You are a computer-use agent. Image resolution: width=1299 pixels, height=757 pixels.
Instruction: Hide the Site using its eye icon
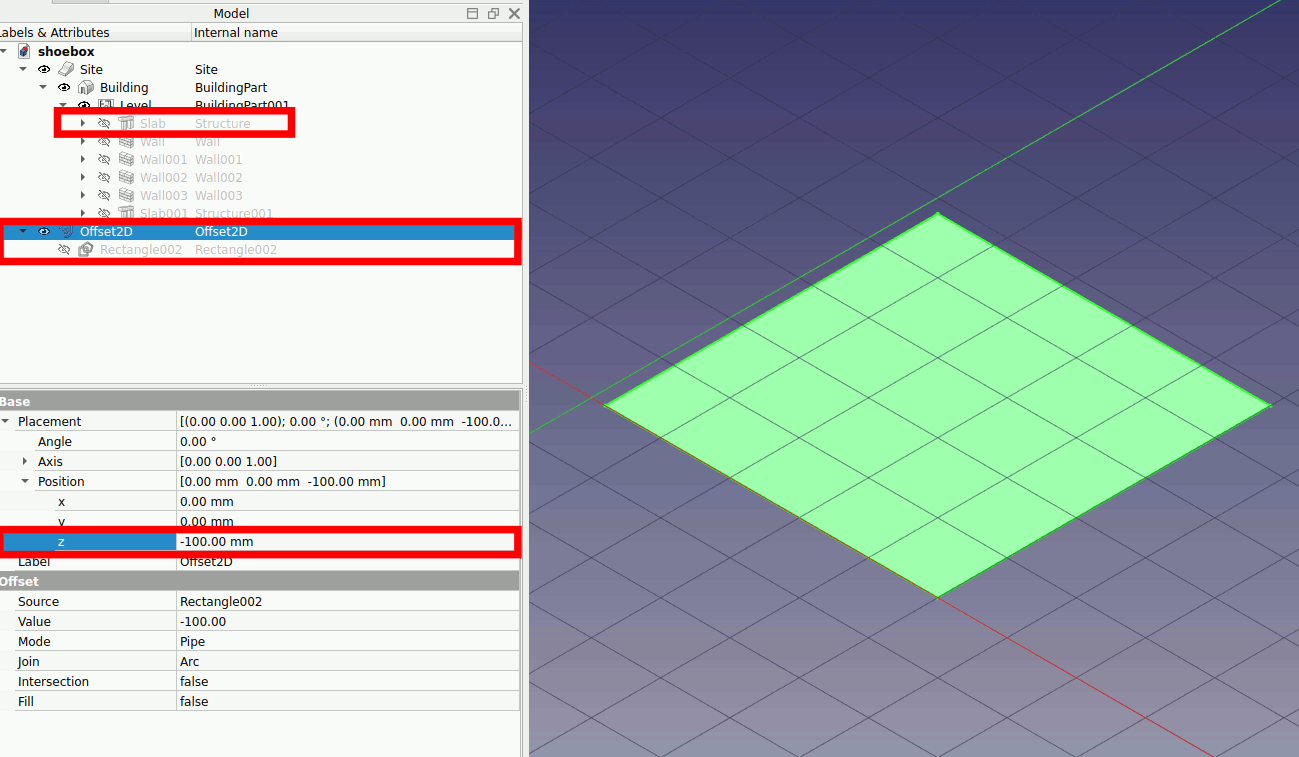tap(44, 69)
